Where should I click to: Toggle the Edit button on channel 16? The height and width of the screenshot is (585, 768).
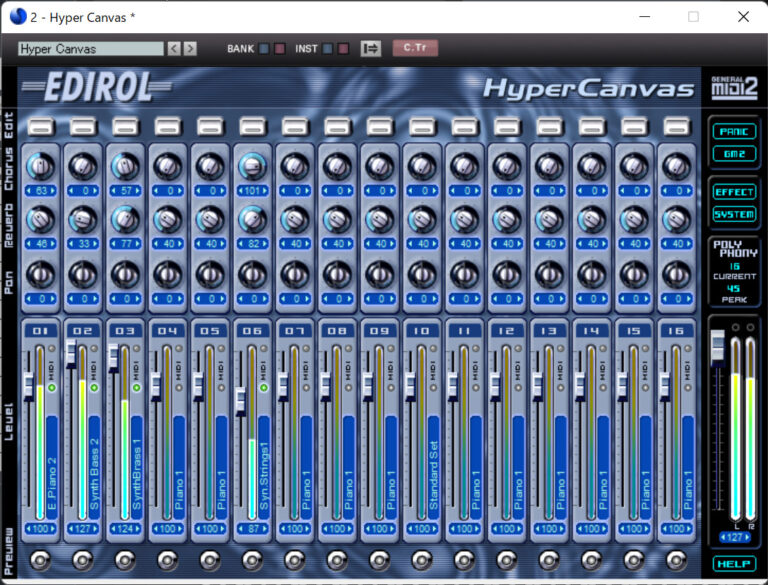(x=678, y=125)
